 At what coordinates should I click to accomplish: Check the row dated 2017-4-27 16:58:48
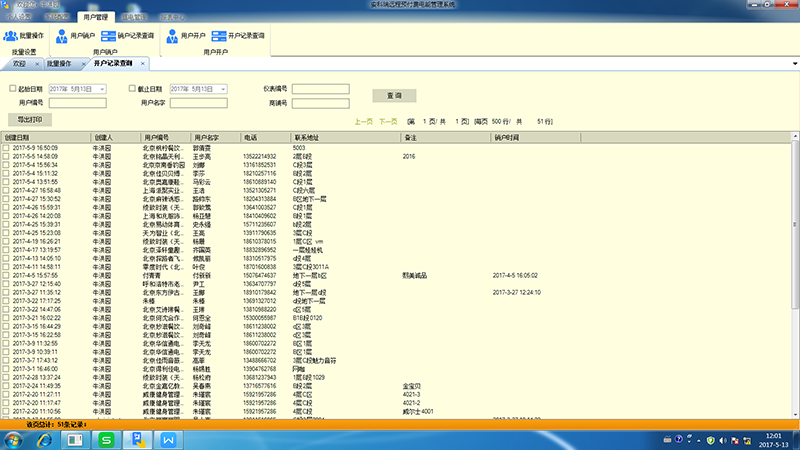tap(6, 190)
